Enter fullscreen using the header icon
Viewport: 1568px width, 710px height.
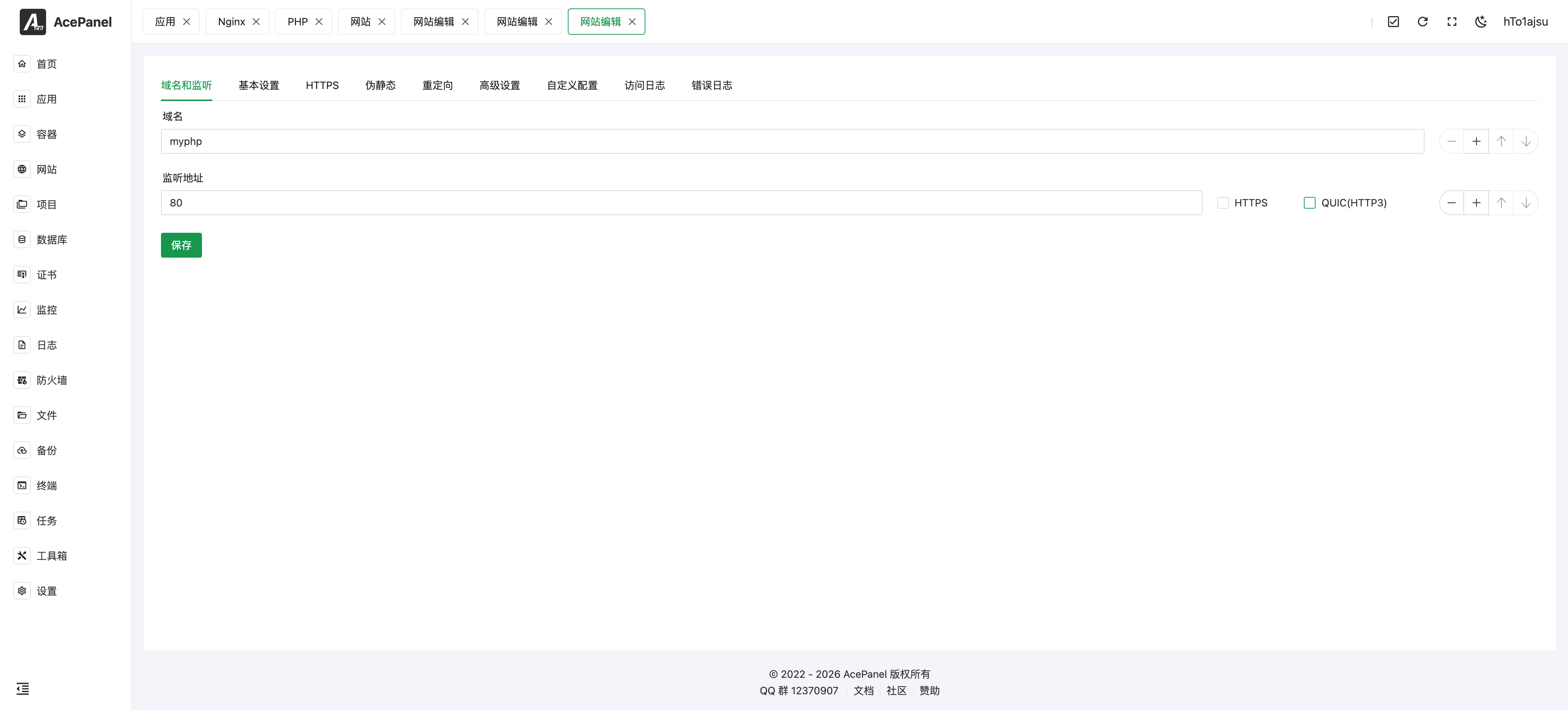[1452, 22]
